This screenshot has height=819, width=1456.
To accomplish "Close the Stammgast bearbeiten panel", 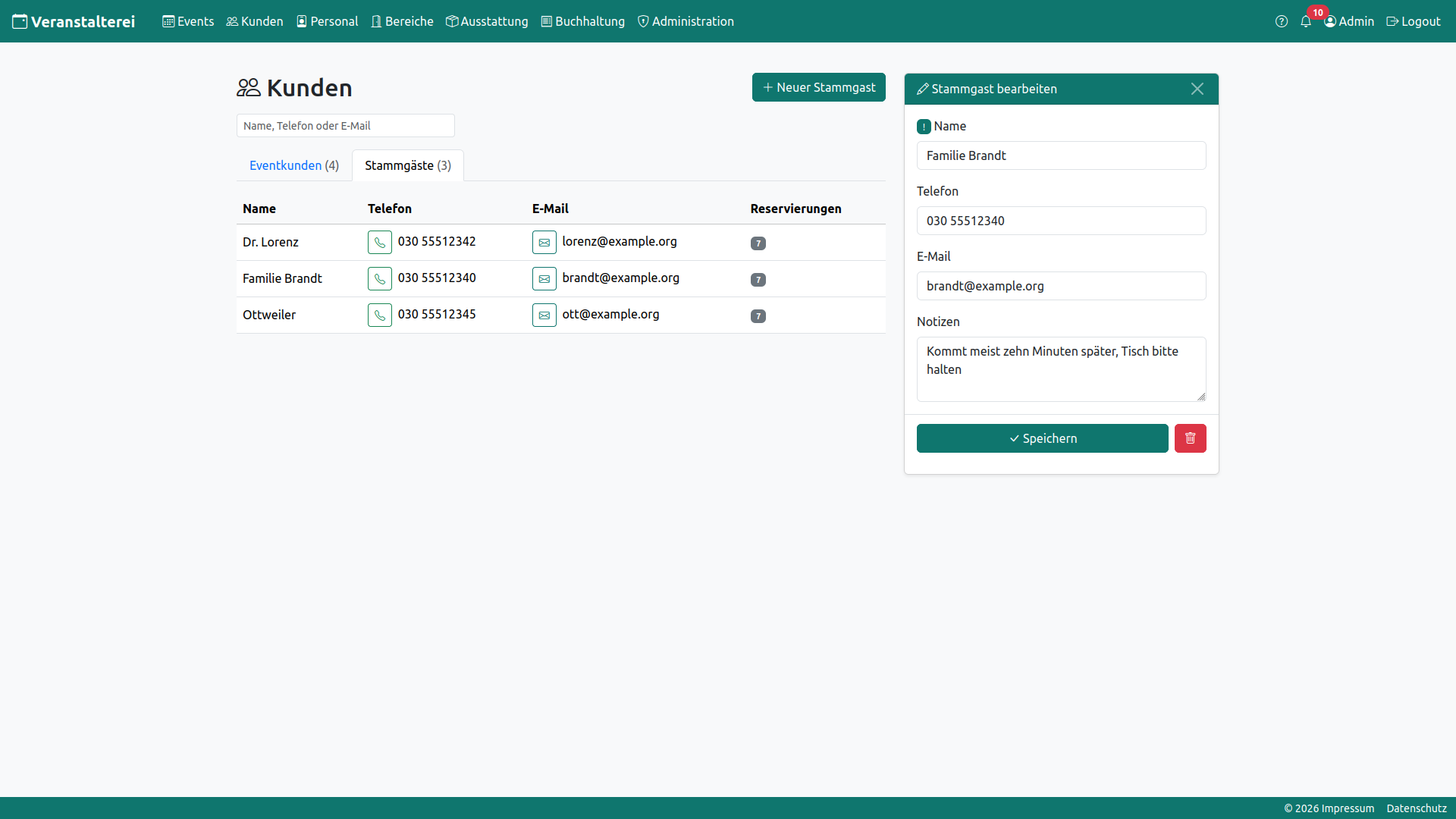I will (x=1197, y=89).
